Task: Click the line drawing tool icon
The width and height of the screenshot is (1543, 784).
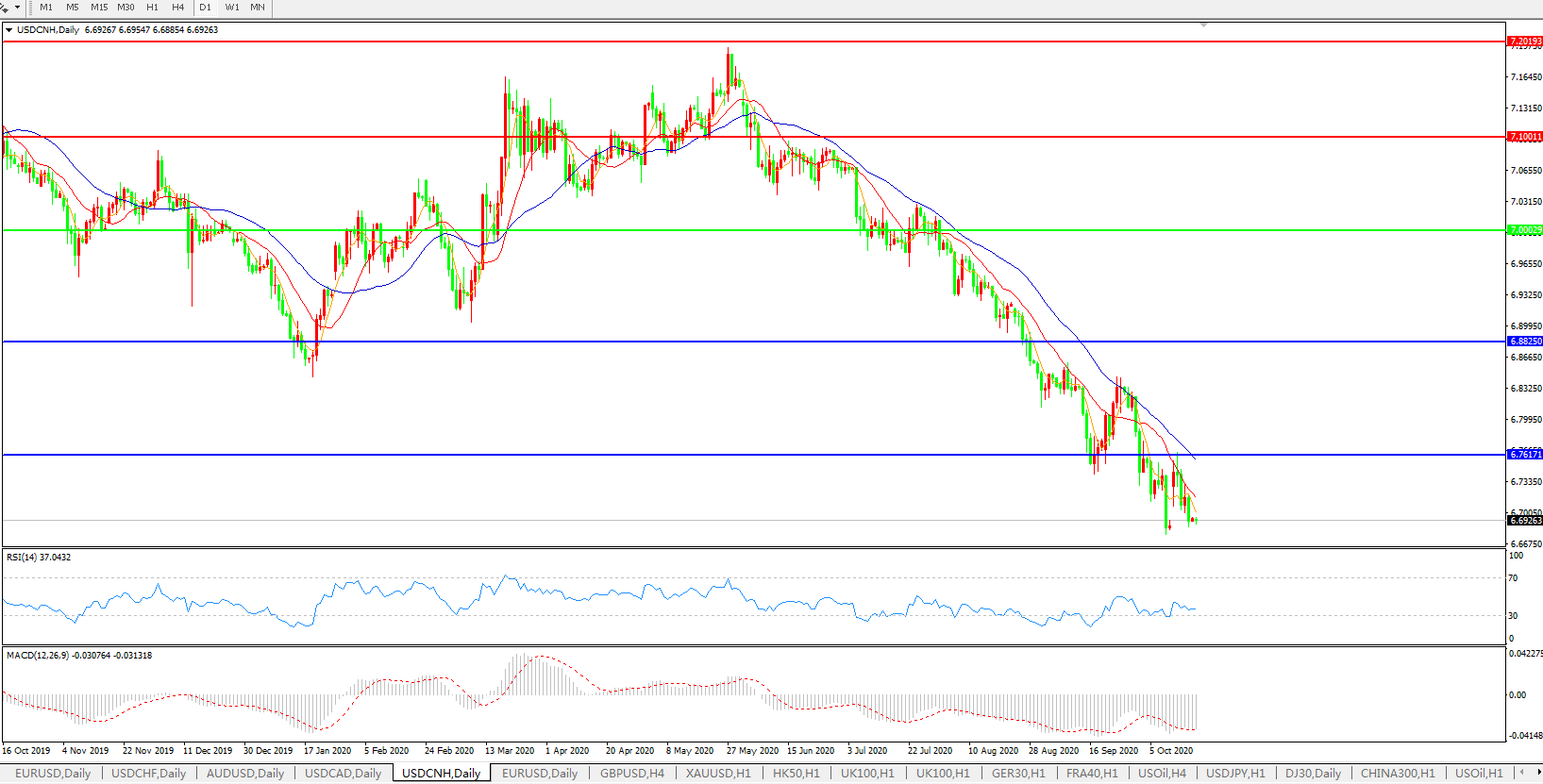Action: pyautogui.click(x=5, y=8)
